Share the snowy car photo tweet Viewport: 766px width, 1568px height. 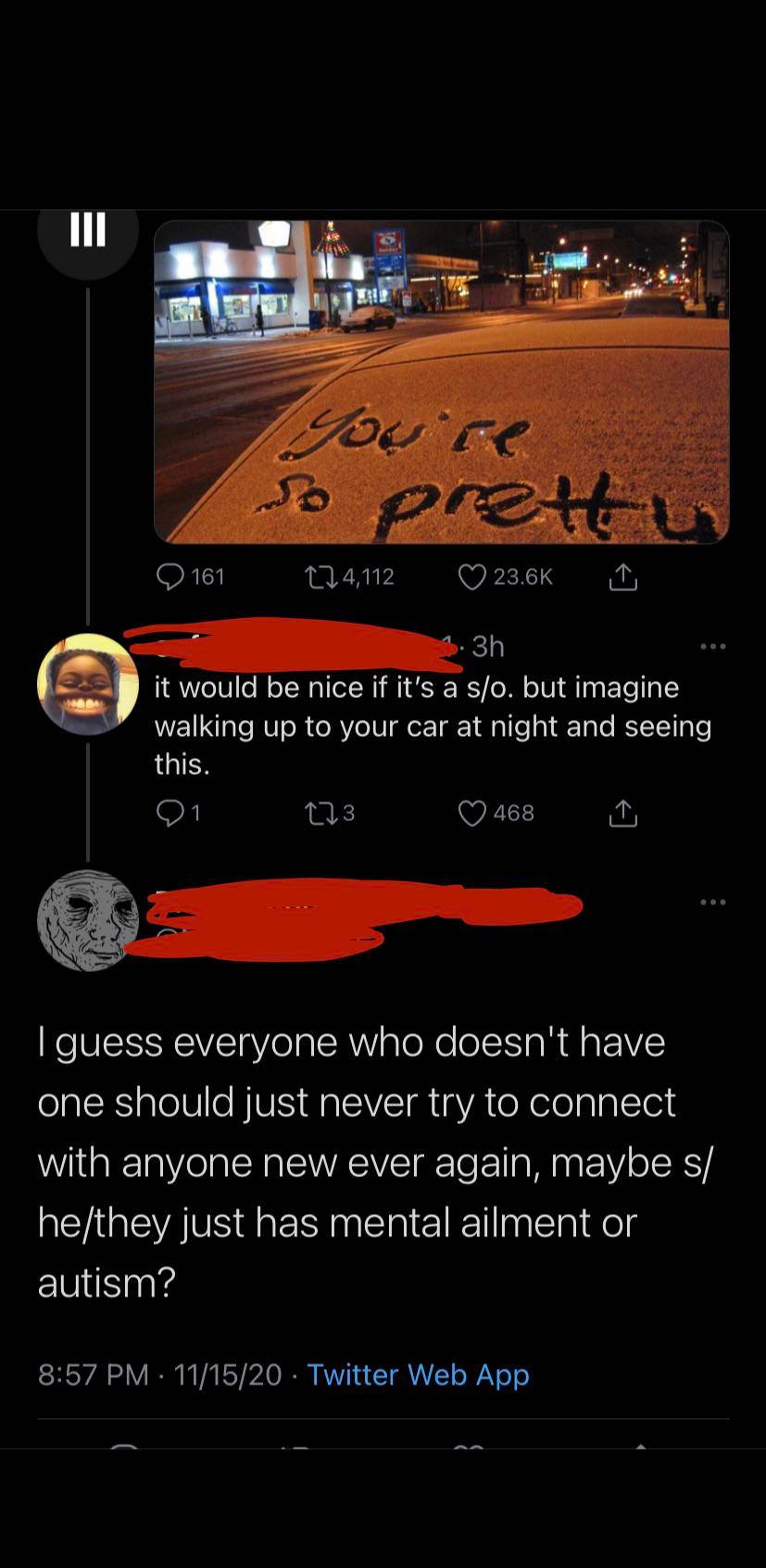coord(623,577)
